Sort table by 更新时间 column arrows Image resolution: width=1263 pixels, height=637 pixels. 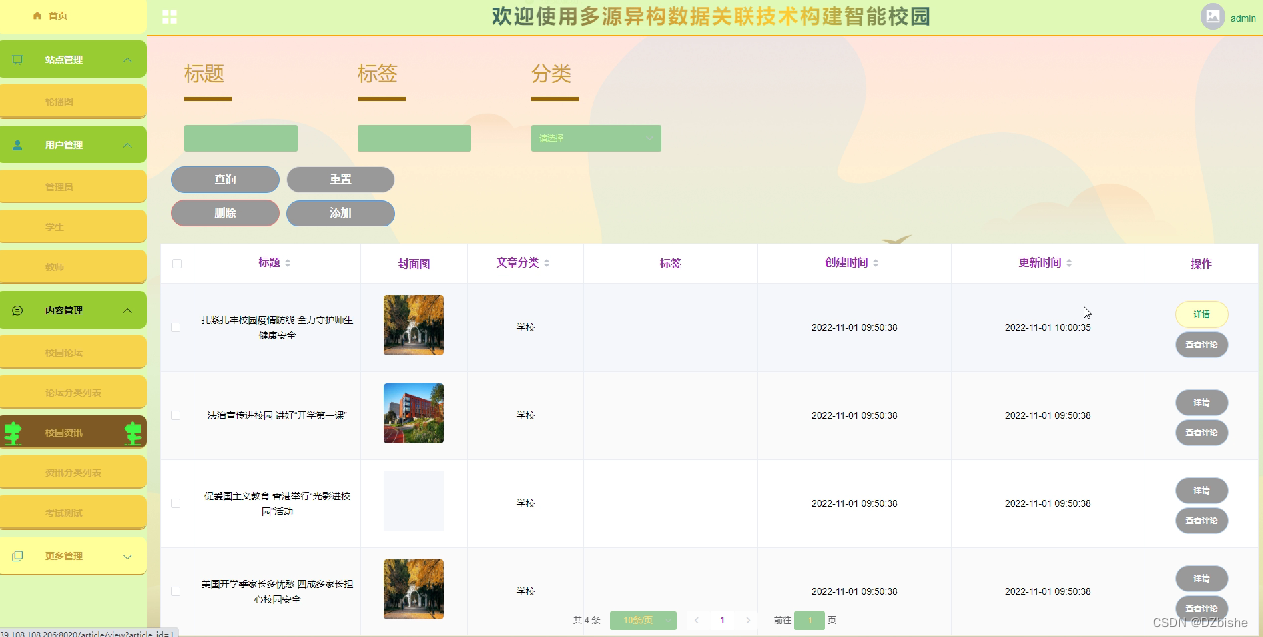[x=1069, y=263]
